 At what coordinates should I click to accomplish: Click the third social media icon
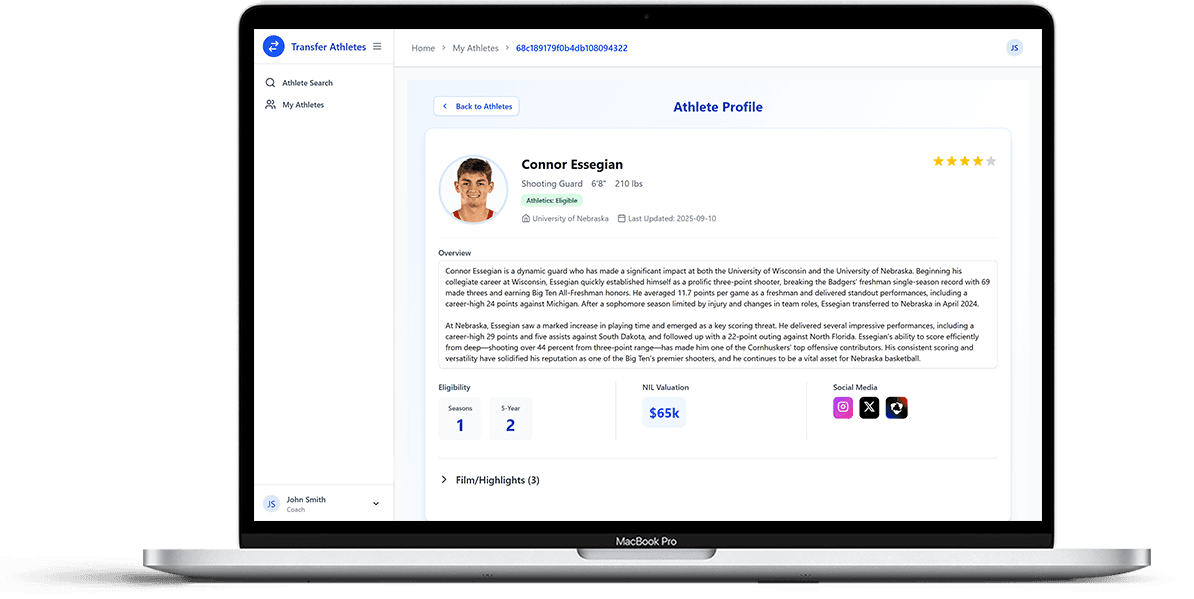(x=895, y=407)
